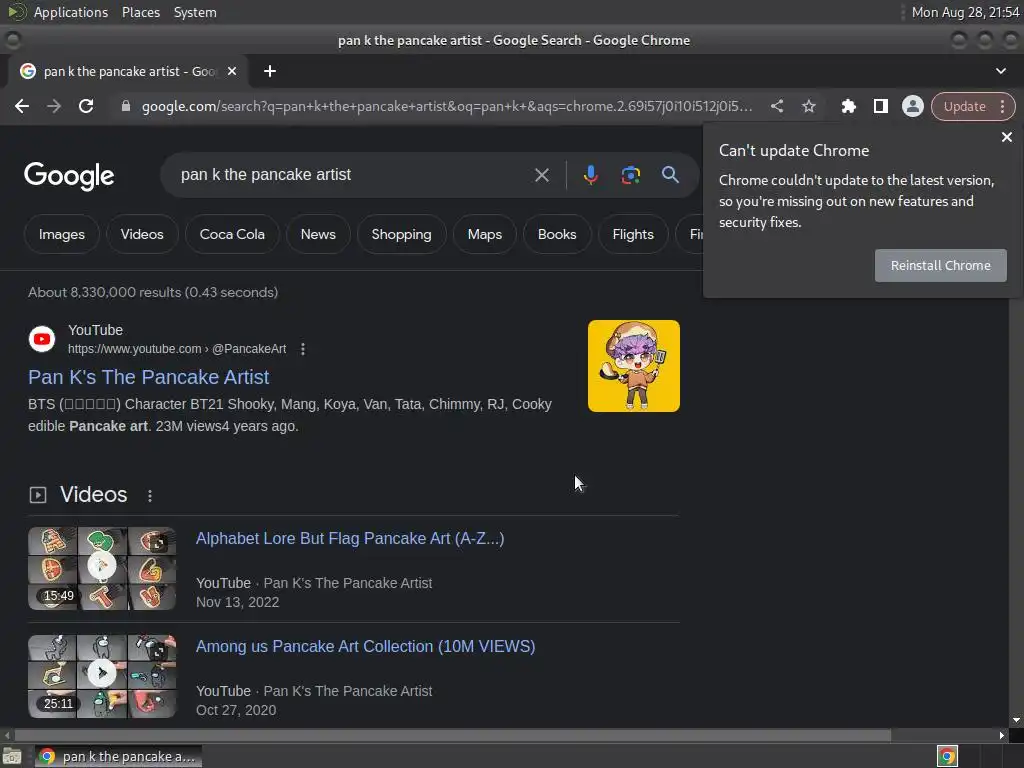
Task: Click the address bar URL
Action: 447,106
